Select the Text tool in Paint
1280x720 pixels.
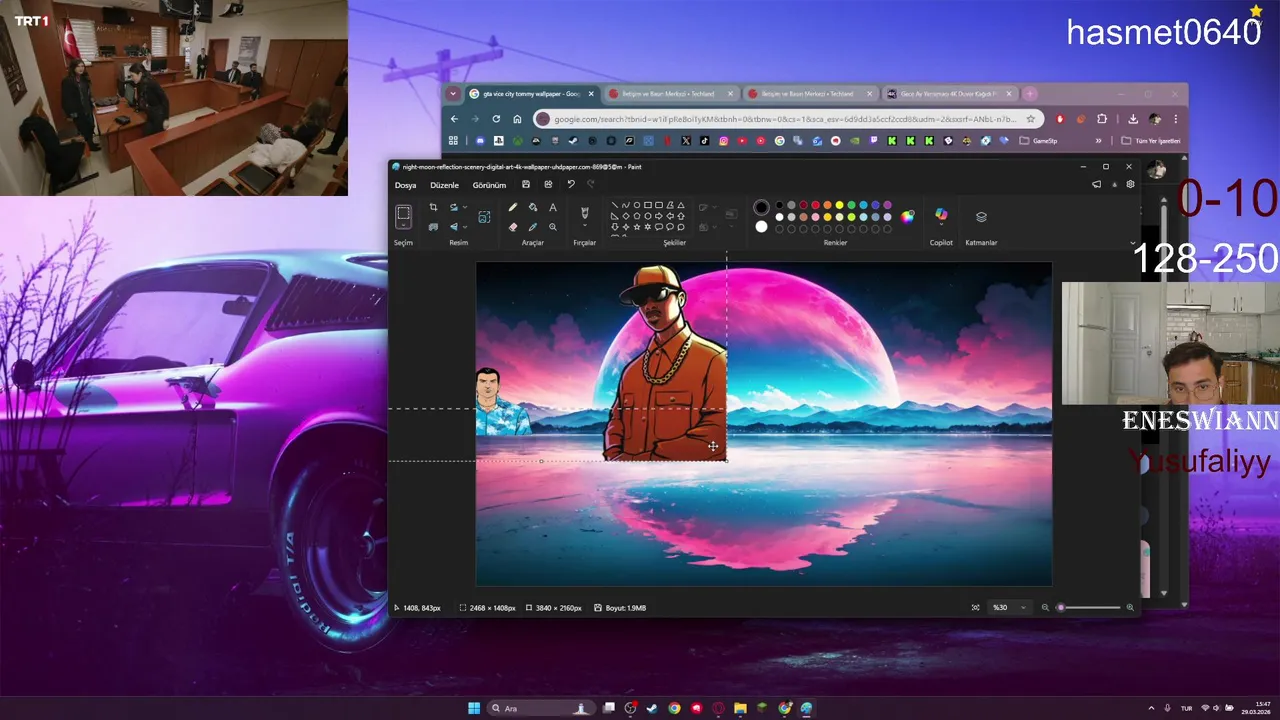coord(553,207)
